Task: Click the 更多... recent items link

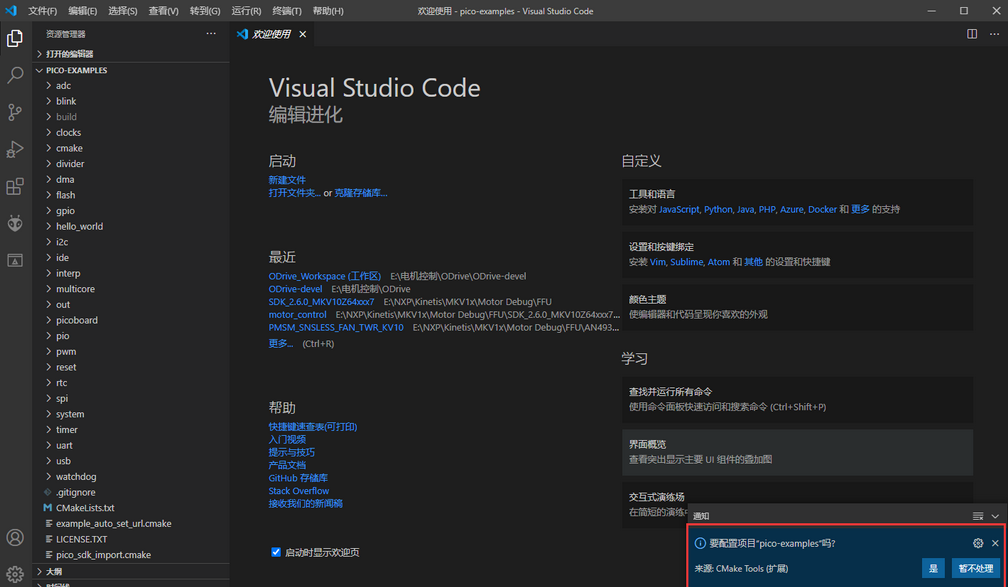Action: [281, 343]
